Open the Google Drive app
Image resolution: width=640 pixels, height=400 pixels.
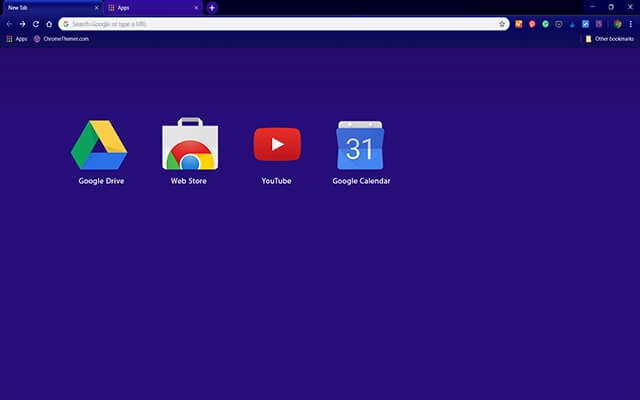pos(99,144)
